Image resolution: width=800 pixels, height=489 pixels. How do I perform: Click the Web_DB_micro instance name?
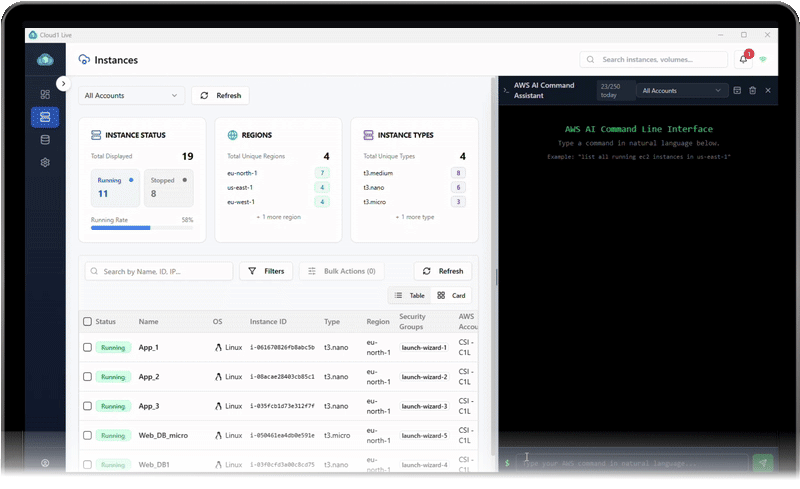[x=163, y=435]
